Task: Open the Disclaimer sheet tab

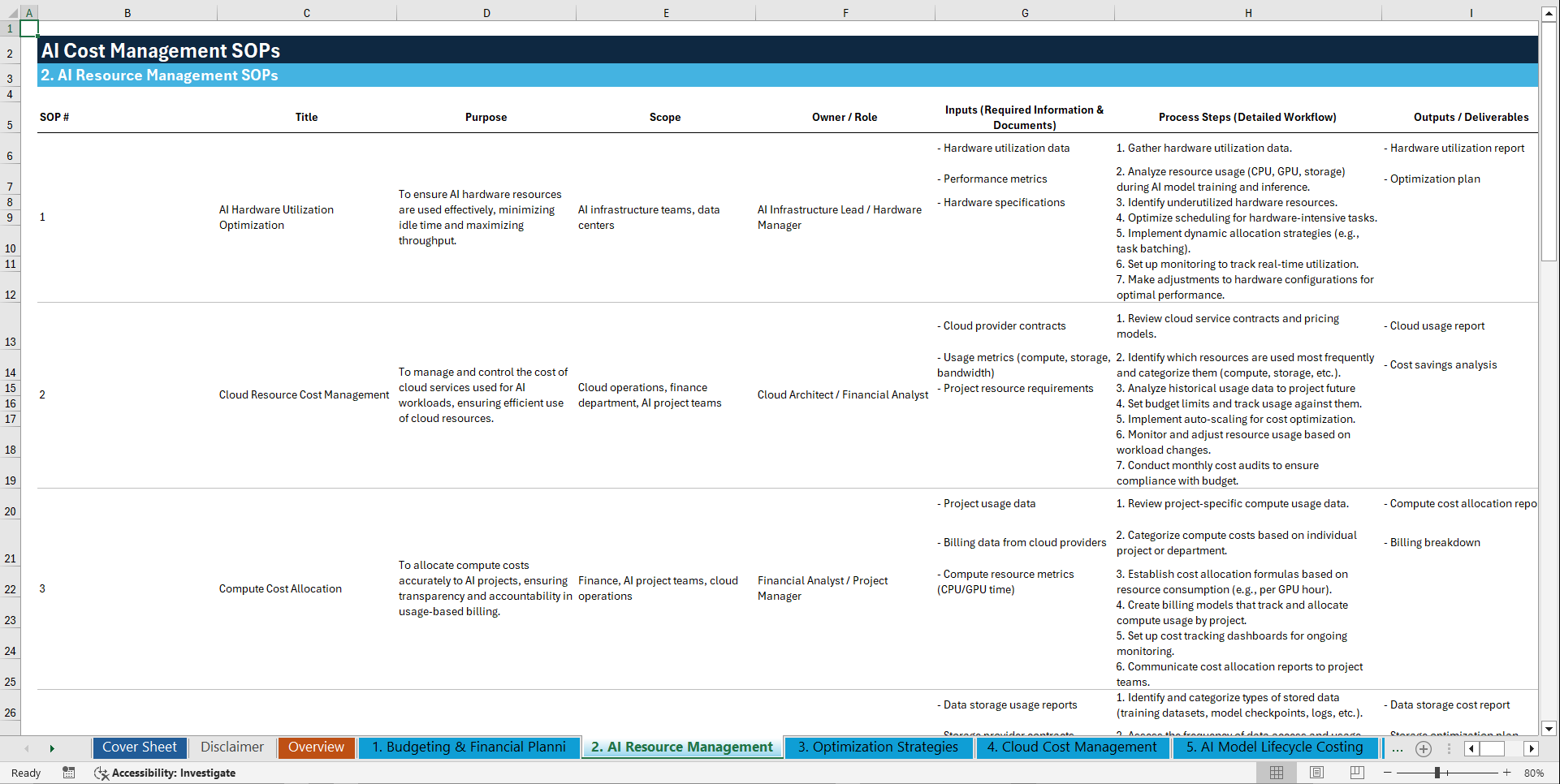Action: pyautogui.click(x=231, y=747)
